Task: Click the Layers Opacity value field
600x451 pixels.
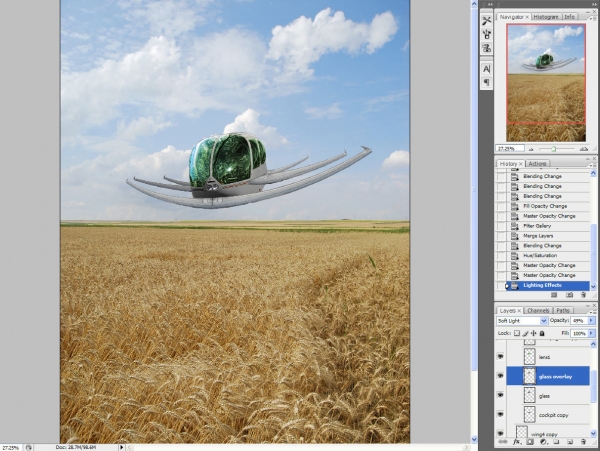Action: (x=579, y=321)
